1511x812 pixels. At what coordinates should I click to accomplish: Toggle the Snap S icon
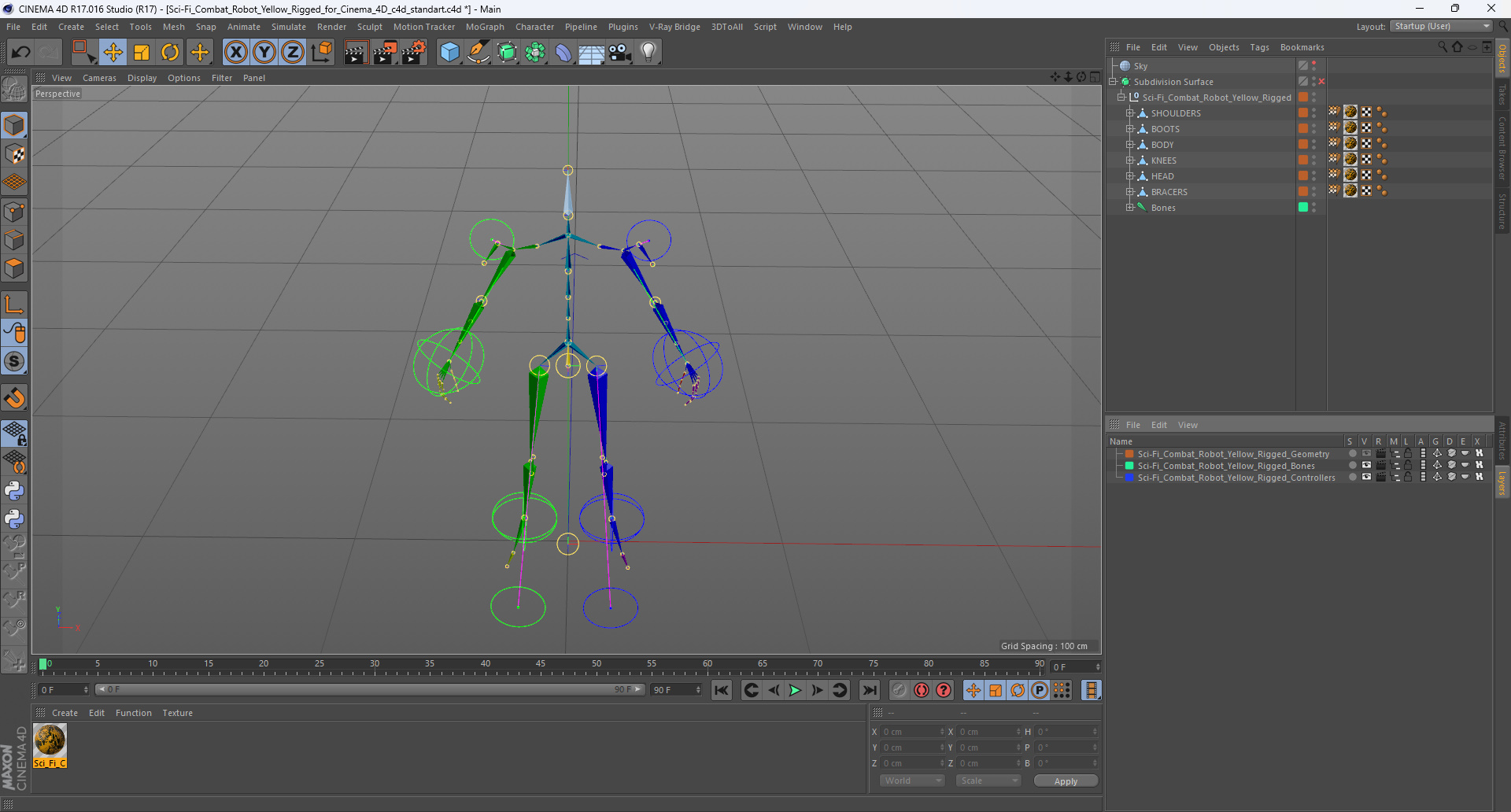[14, 362]
